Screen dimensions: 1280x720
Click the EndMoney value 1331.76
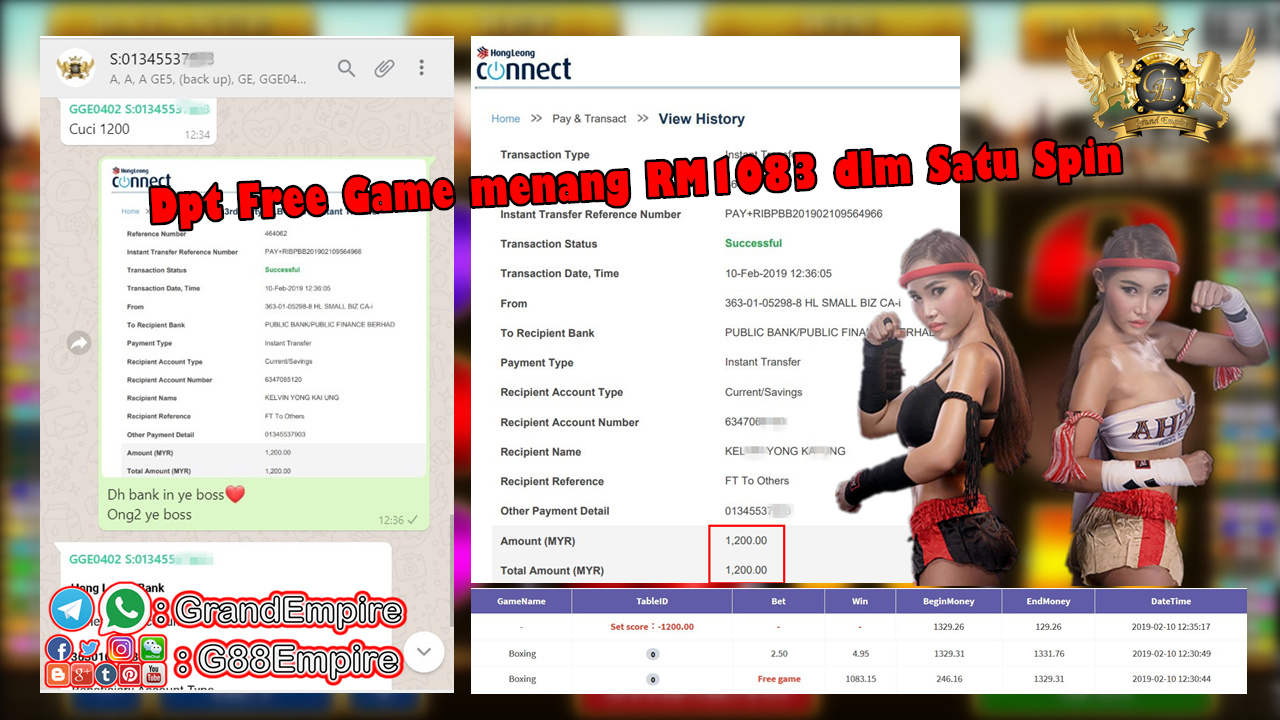[1048, 654]
